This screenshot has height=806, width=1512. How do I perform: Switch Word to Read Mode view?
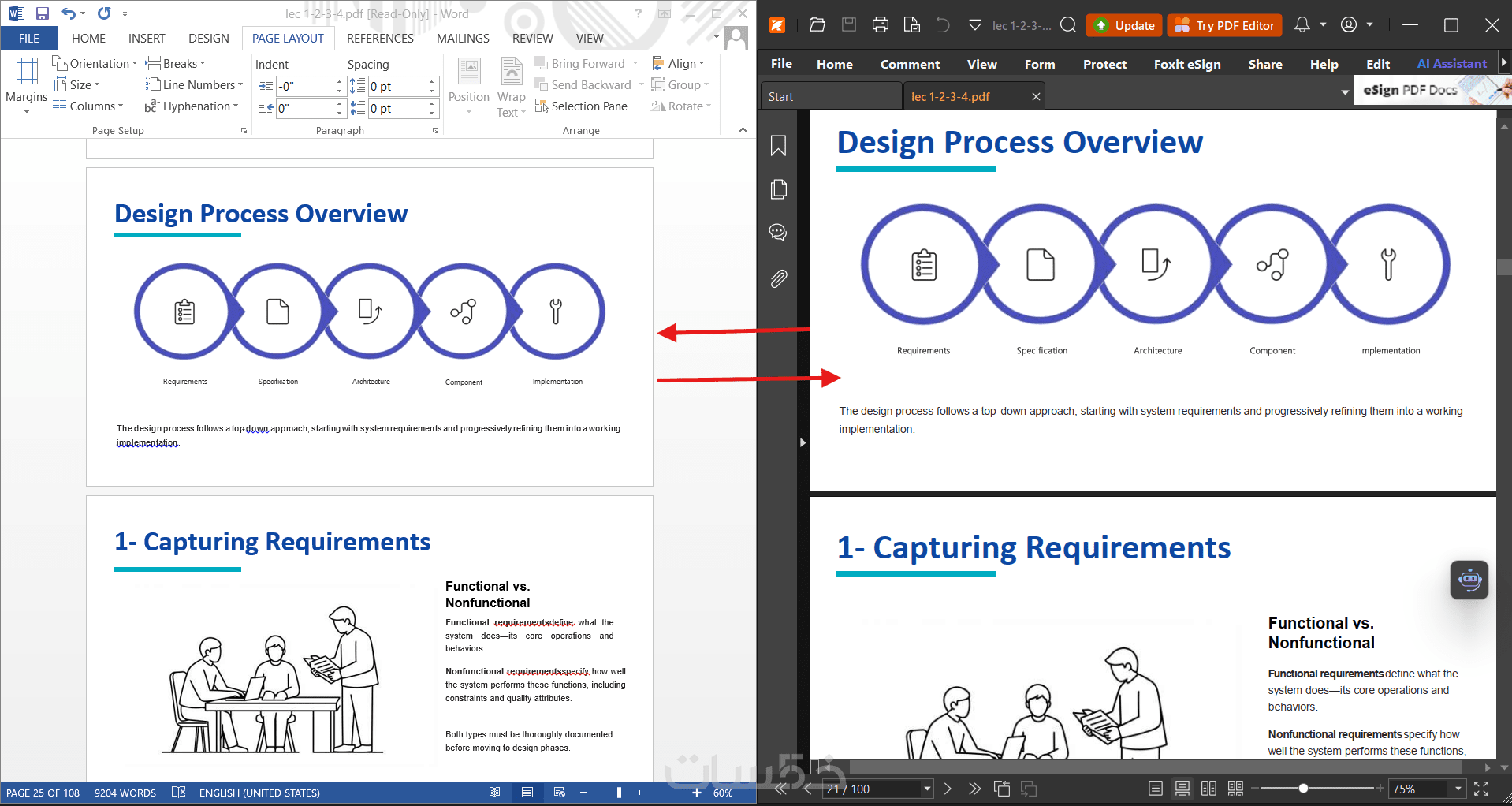tap(494, 793)
